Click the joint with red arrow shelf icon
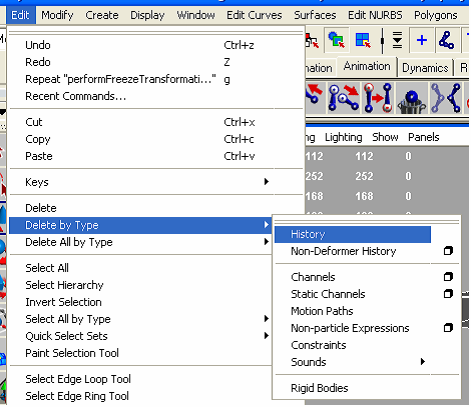Image resolution: width=471 pixels, height=407 pixels. 315,98
